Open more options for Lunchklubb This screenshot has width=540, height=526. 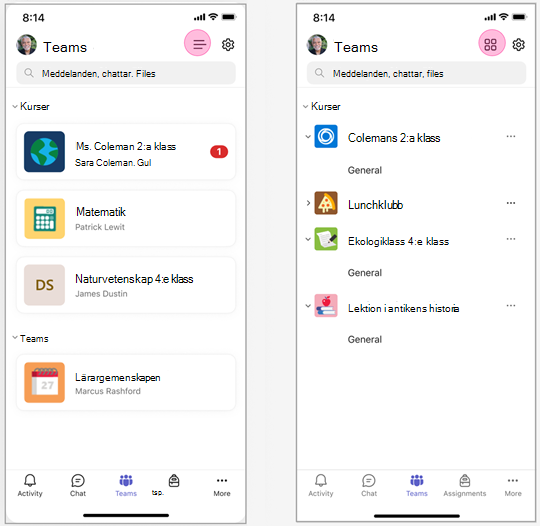pos(511,203)
